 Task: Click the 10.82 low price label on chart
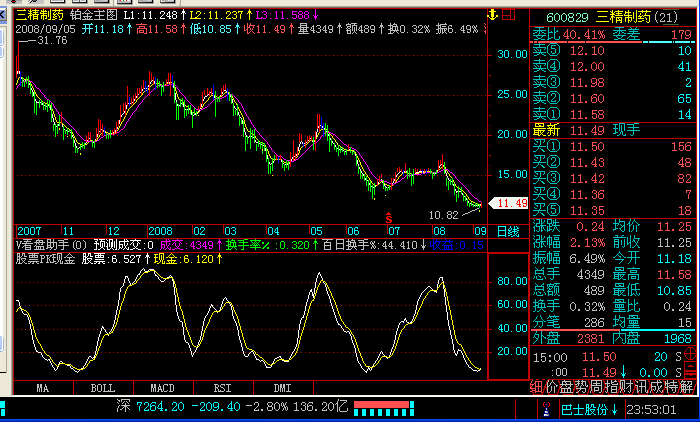click(x=444, y=216)
